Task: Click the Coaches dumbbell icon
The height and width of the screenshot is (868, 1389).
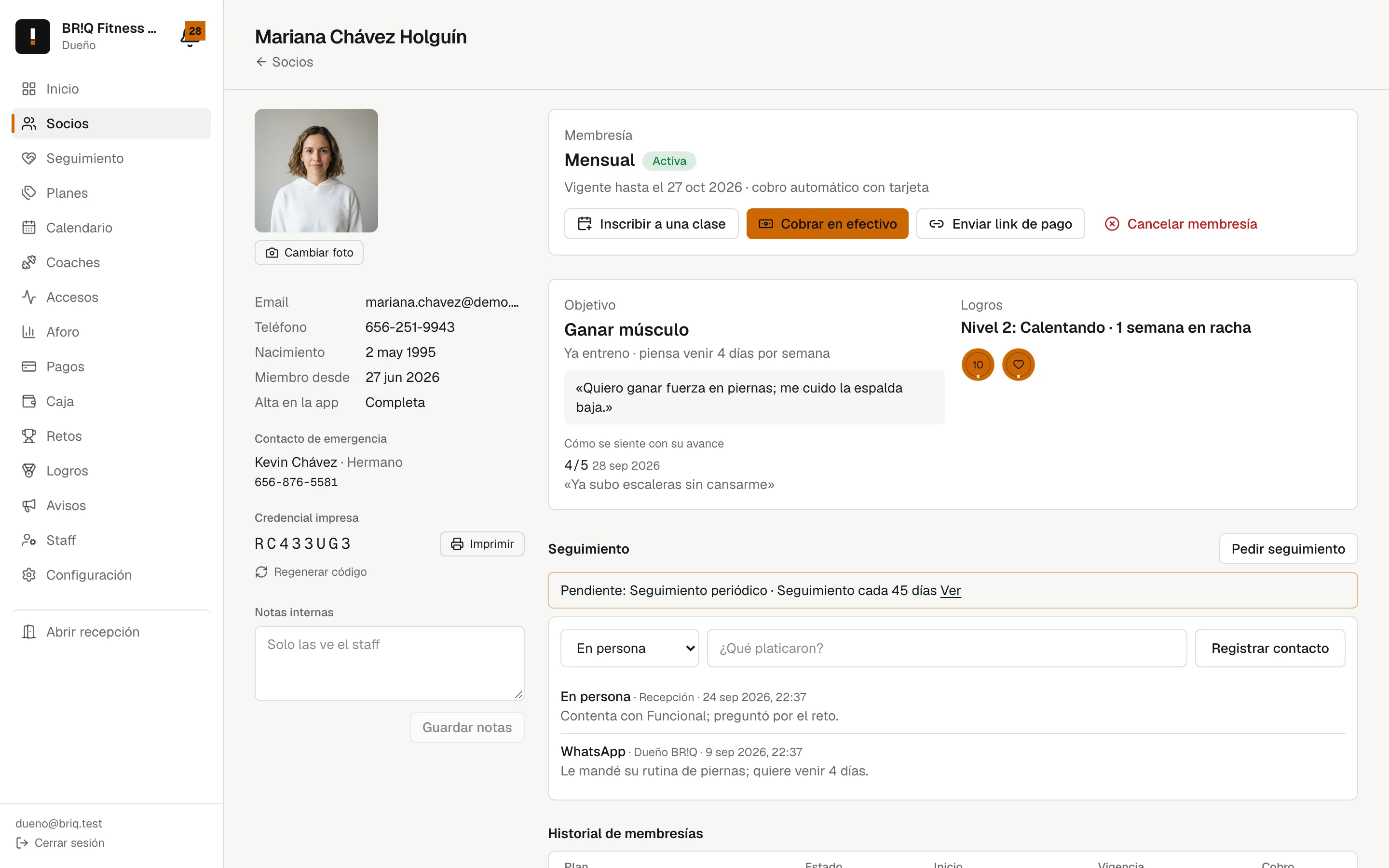Action: pyautogui.click(x=29, y=262)
